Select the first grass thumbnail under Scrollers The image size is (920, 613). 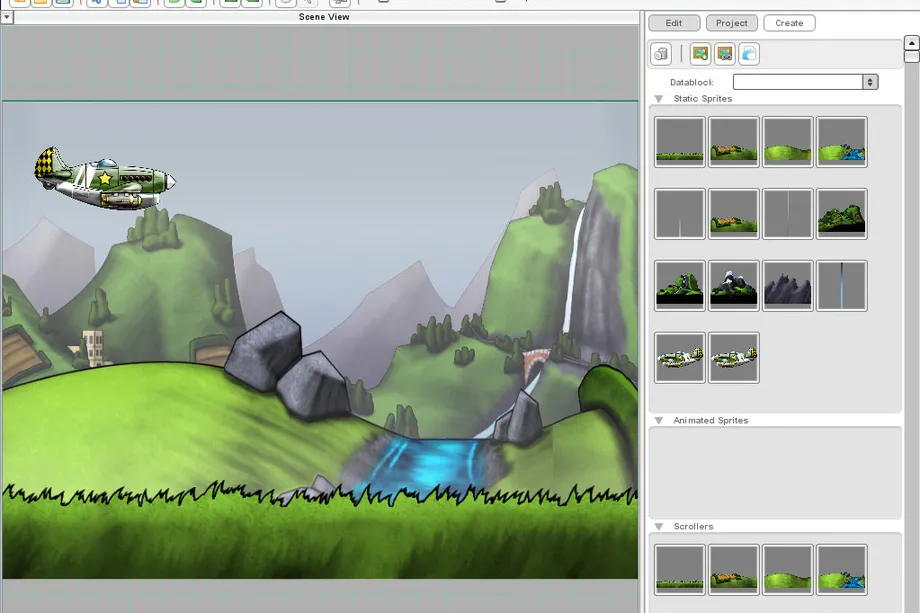[x=680, y=570]
